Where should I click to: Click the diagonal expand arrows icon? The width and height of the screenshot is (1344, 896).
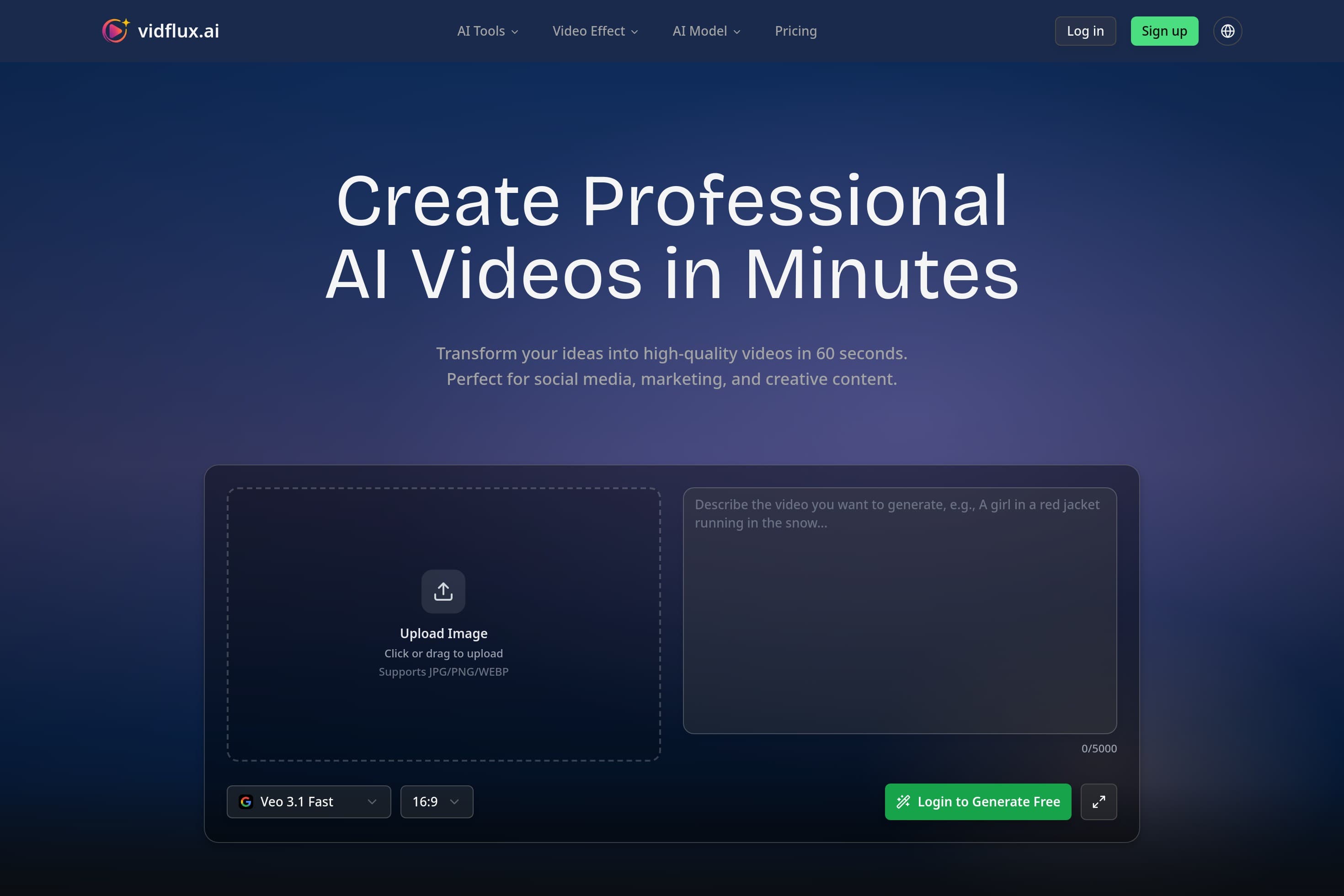click(x=1098, y=802)
